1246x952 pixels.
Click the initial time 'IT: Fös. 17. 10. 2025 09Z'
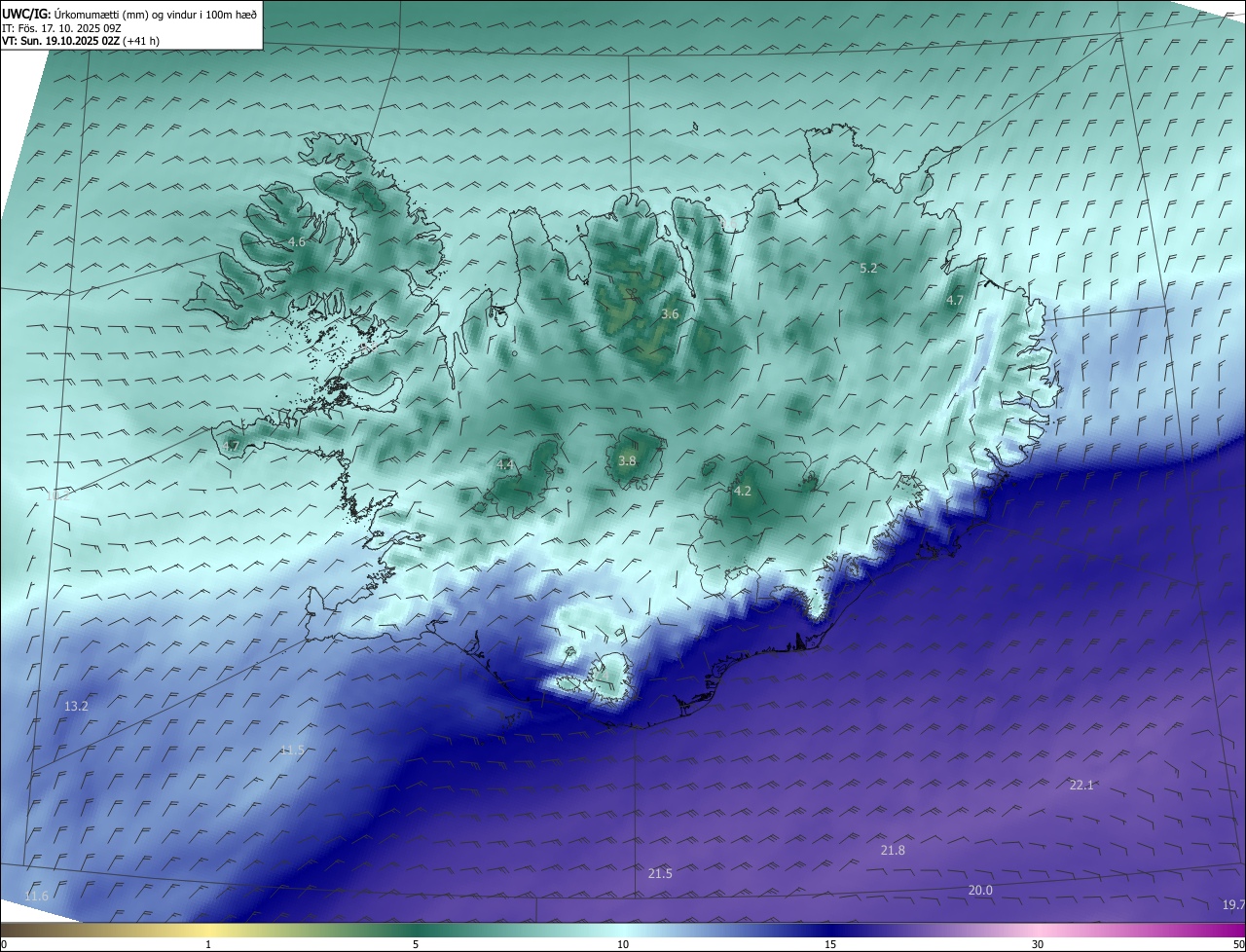coord(61,28)
